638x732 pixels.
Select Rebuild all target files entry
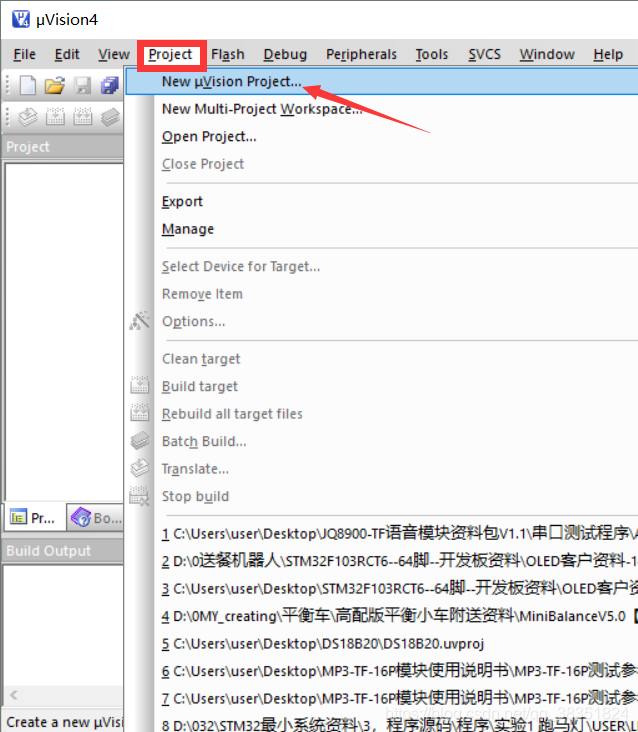[382, 414]
